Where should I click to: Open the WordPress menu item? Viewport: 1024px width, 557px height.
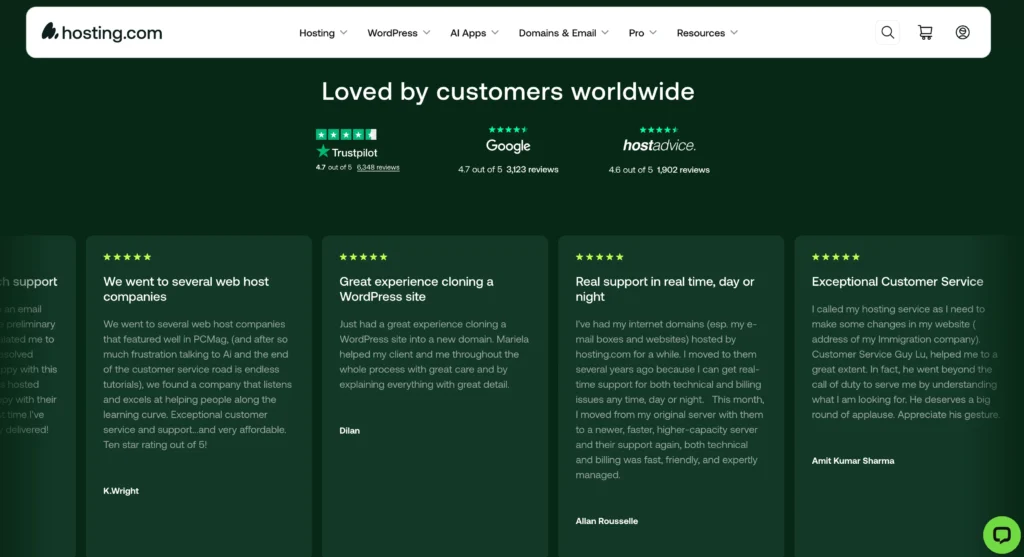[x=392, y=33]
